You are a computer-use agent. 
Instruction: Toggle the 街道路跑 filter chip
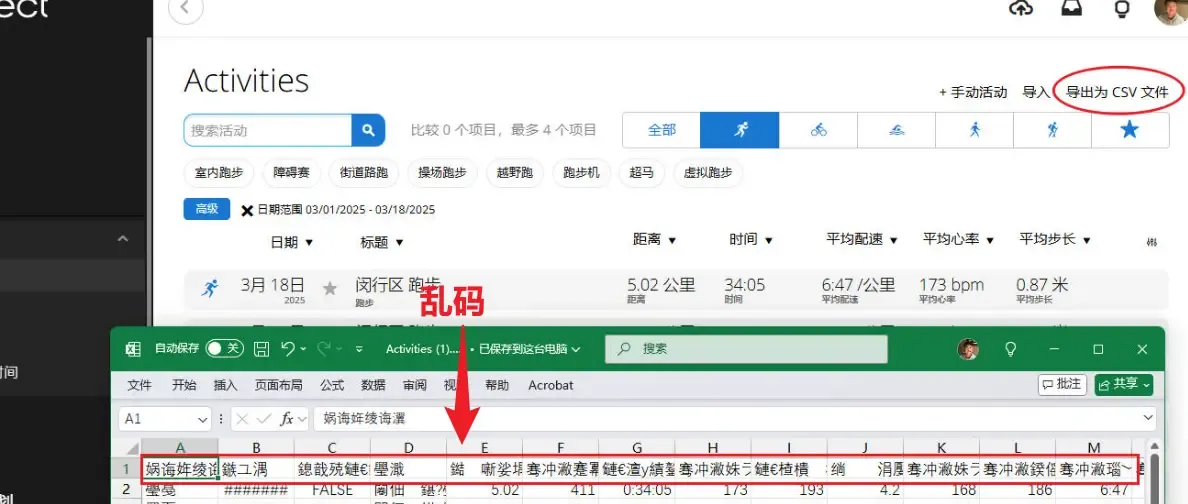364,173
